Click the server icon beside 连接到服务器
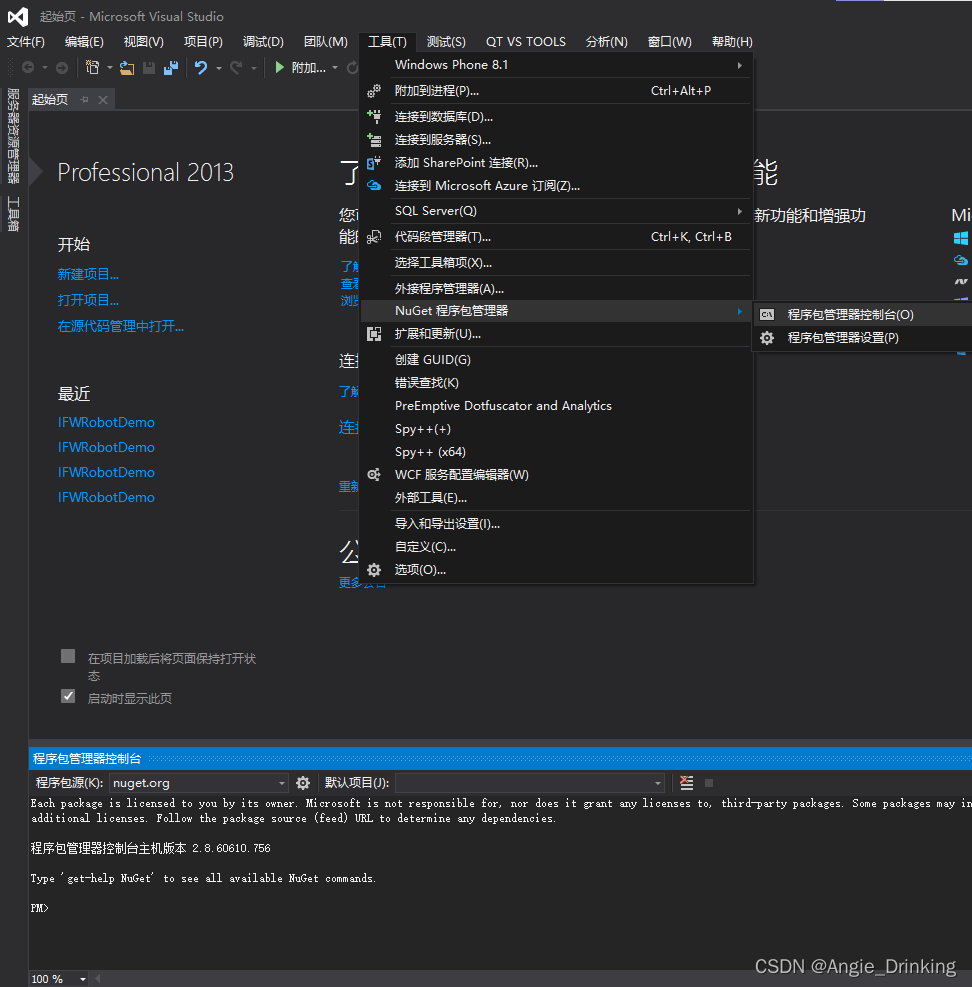This screenshot has width=972, height=987. 374,140
